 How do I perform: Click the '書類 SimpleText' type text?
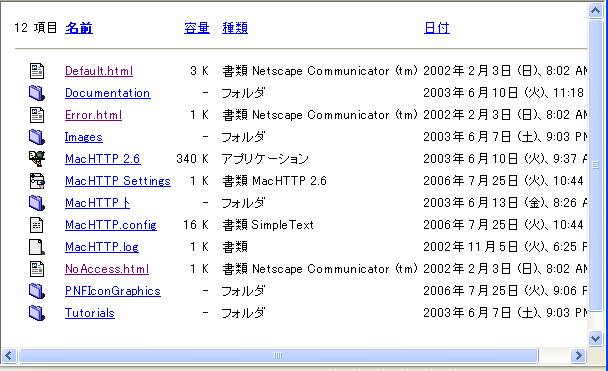268,225
